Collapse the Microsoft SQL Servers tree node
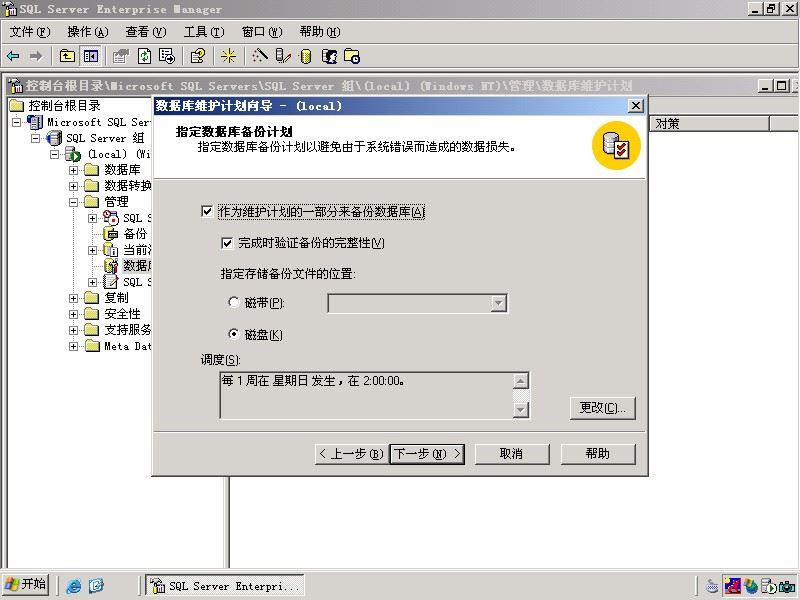 click(17, 122)
